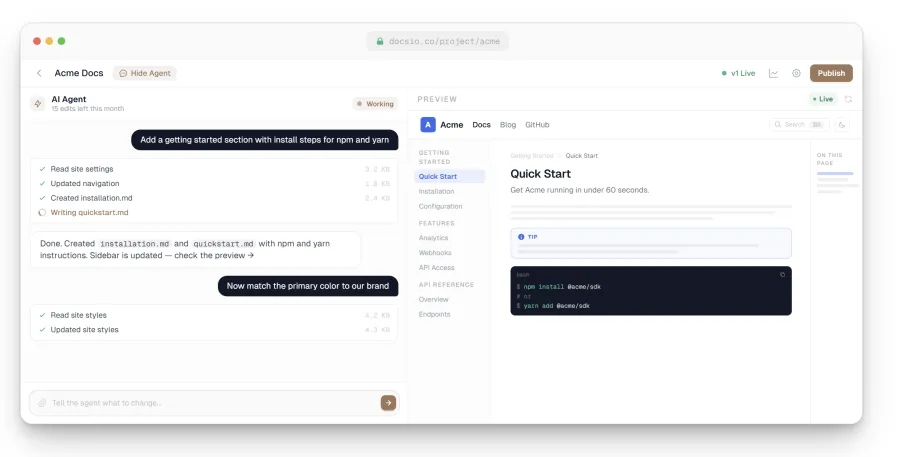Click the AI Agent lightning bolt icon
Image resolution: width=900 pixels, height=457 pixels.
pos(37,104)
